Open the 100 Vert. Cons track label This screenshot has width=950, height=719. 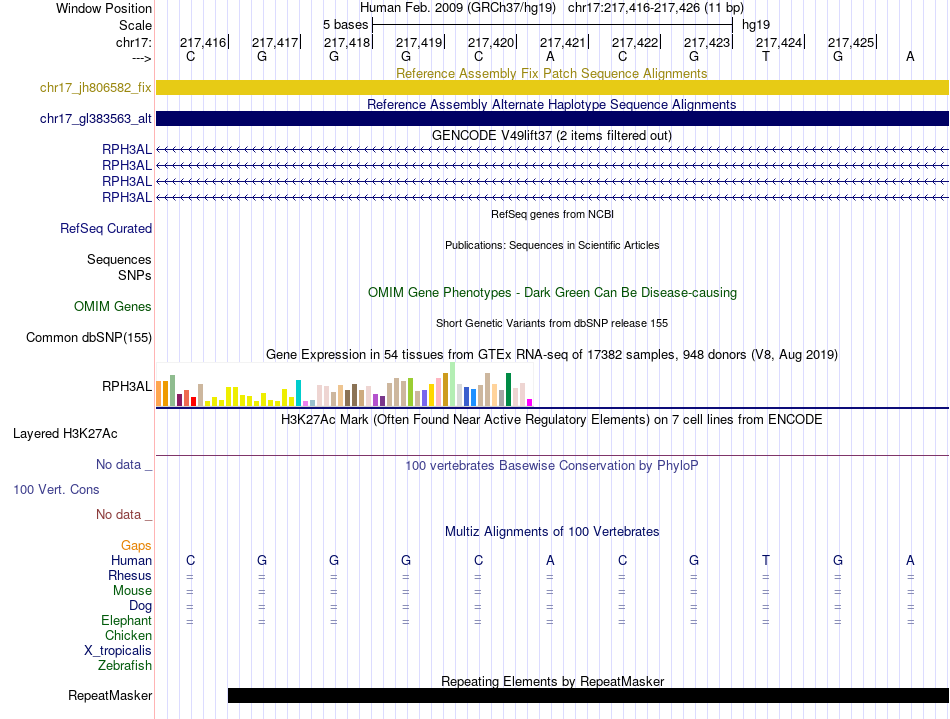[56, 489]
